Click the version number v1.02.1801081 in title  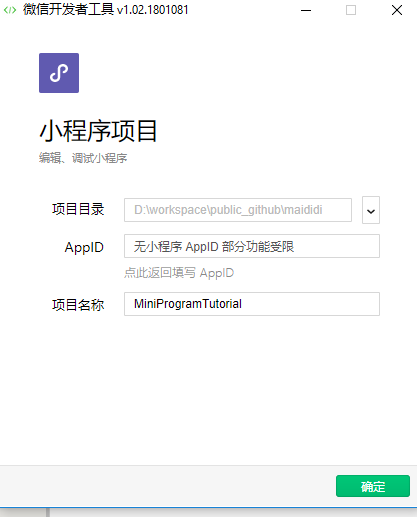tap(153, 10)
